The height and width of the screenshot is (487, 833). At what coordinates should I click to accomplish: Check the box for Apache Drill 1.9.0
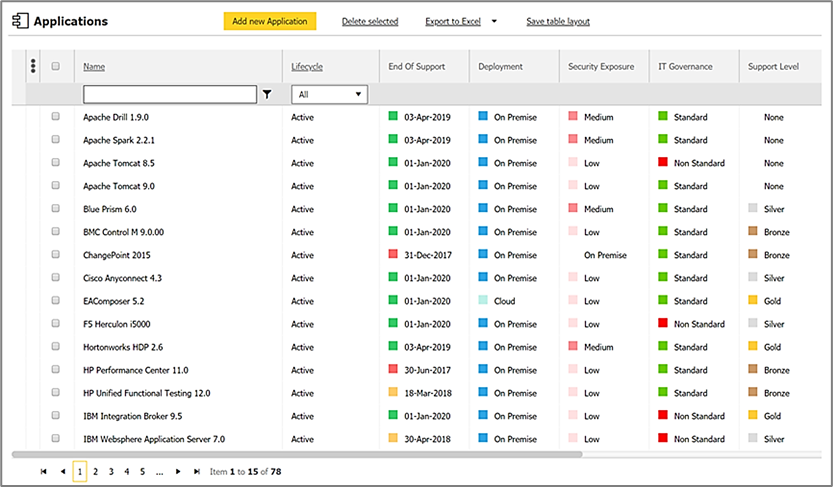pyautogui.click(x=56, y=117)
